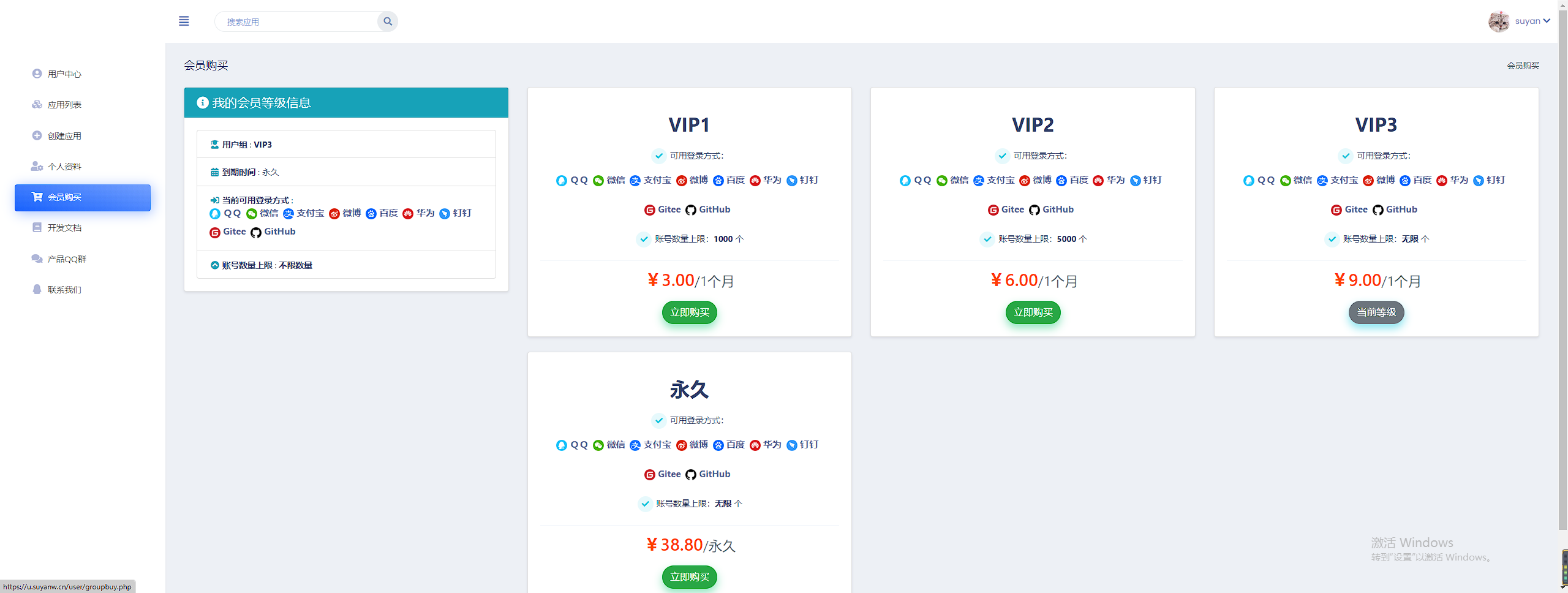
Task: Click the QQ icon in VIP1 card
Action: (x=561, y=181)
